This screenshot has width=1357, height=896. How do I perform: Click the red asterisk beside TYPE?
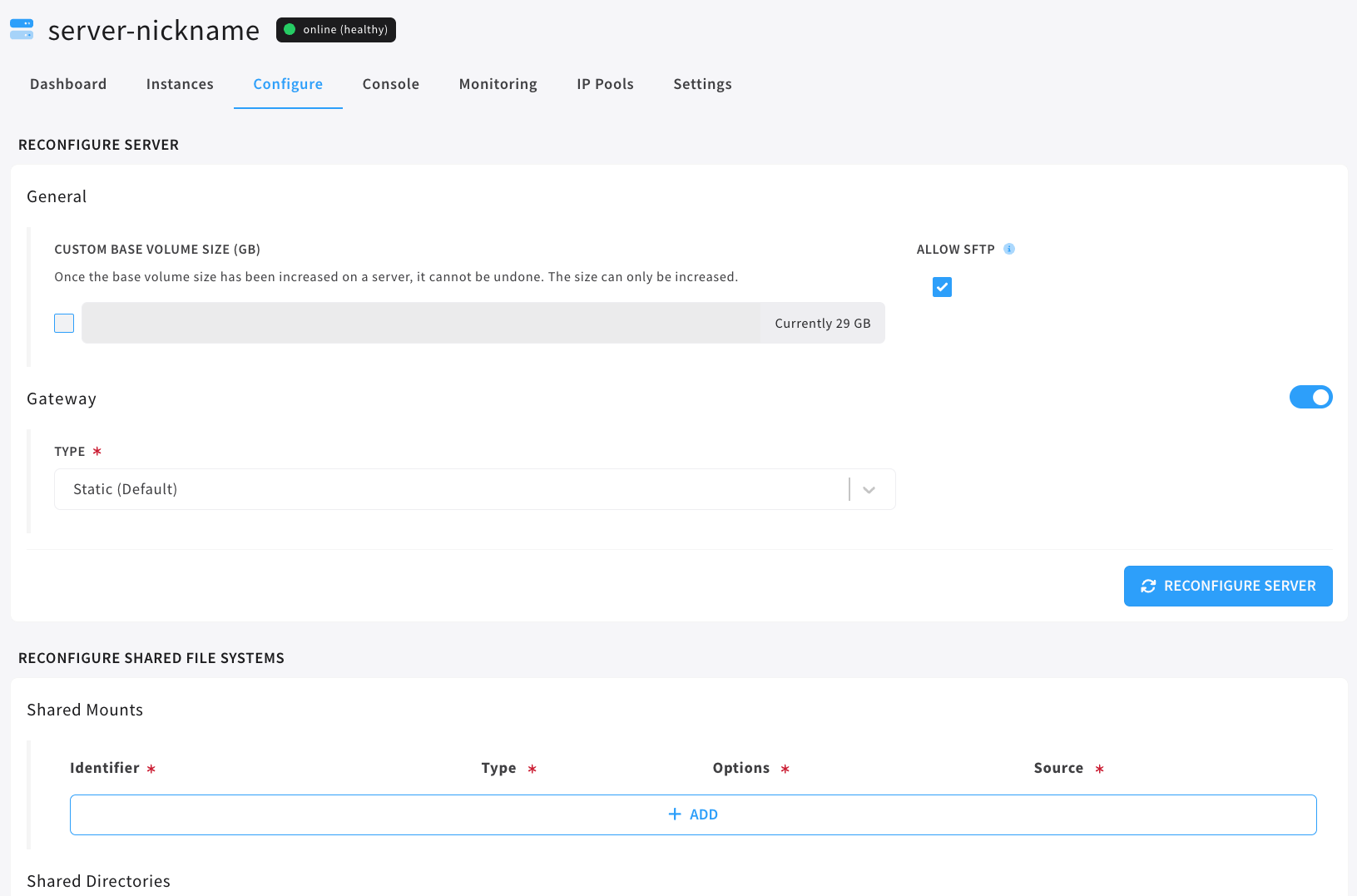(97, 452)
